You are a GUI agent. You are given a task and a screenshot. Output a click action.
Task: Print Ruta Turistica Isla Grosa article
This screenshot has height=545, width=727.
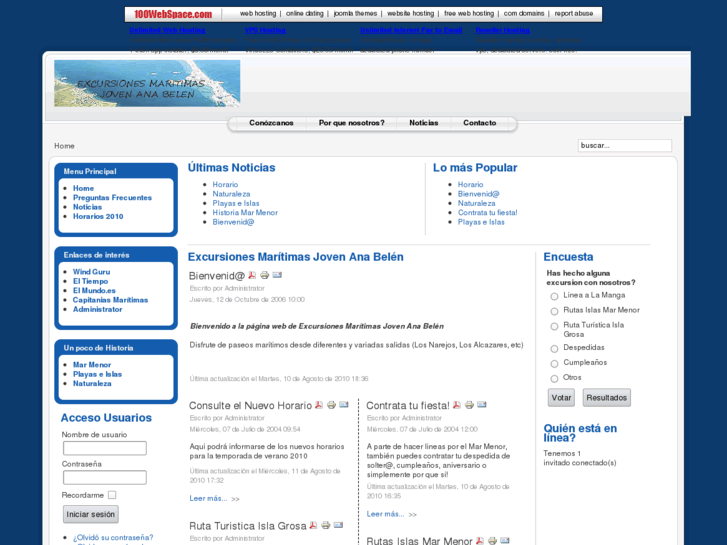click(325, 525)
